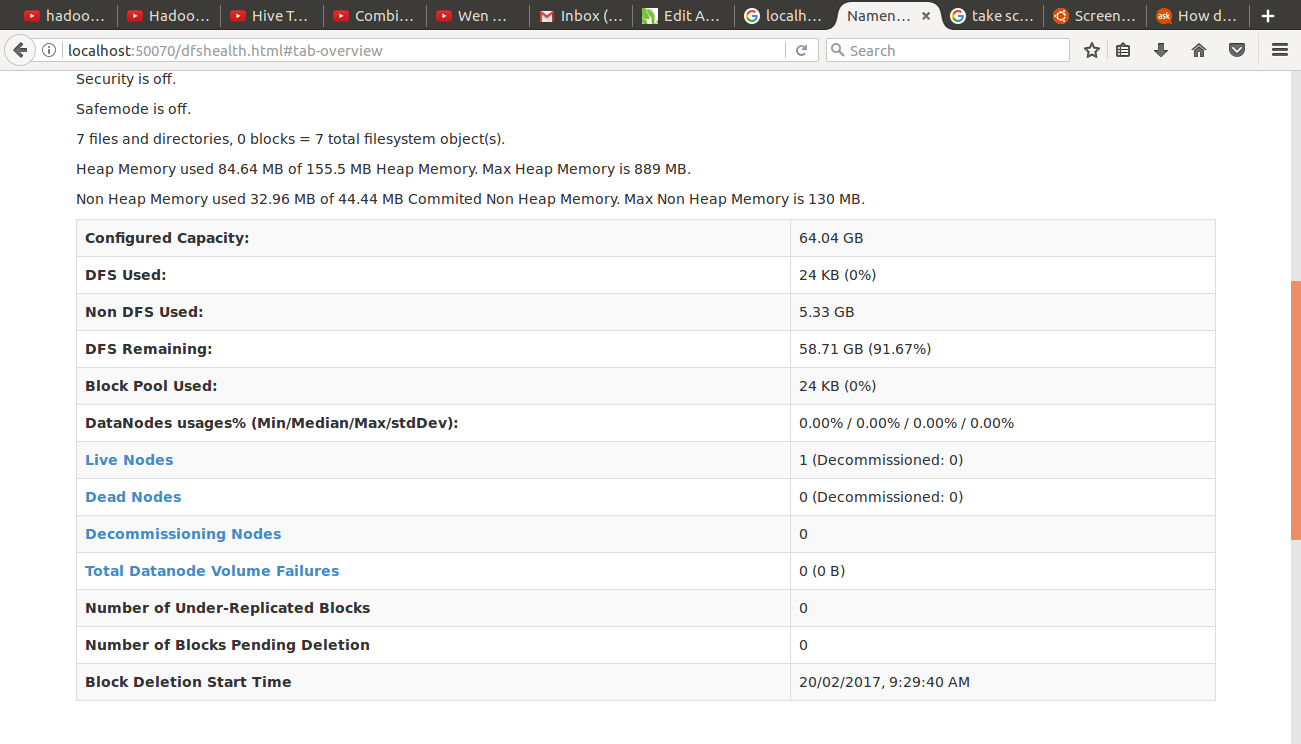
Task: Switch to the Inbox email tab
Action: tap(580, 15)
